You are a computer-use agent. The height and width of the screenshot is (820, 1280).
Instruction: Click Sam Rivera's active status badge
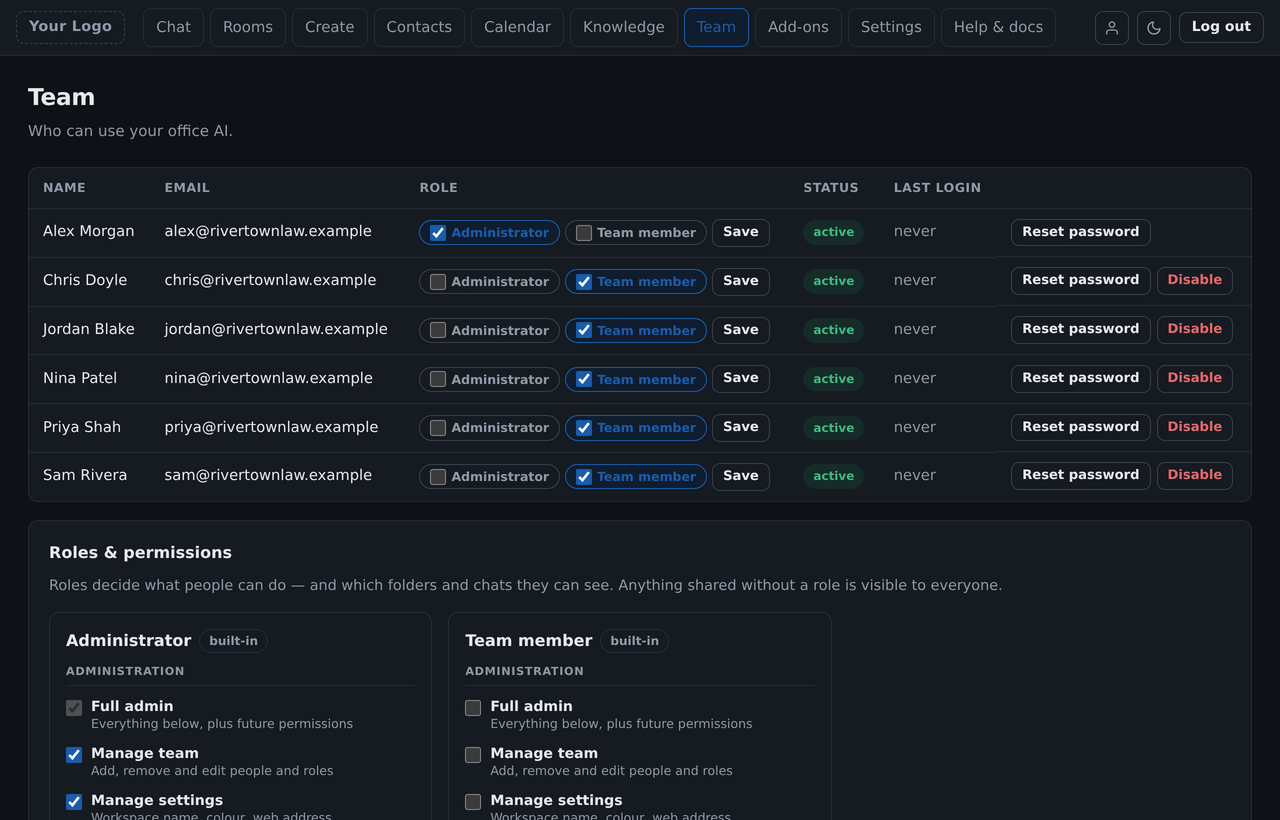pos(833,476)
